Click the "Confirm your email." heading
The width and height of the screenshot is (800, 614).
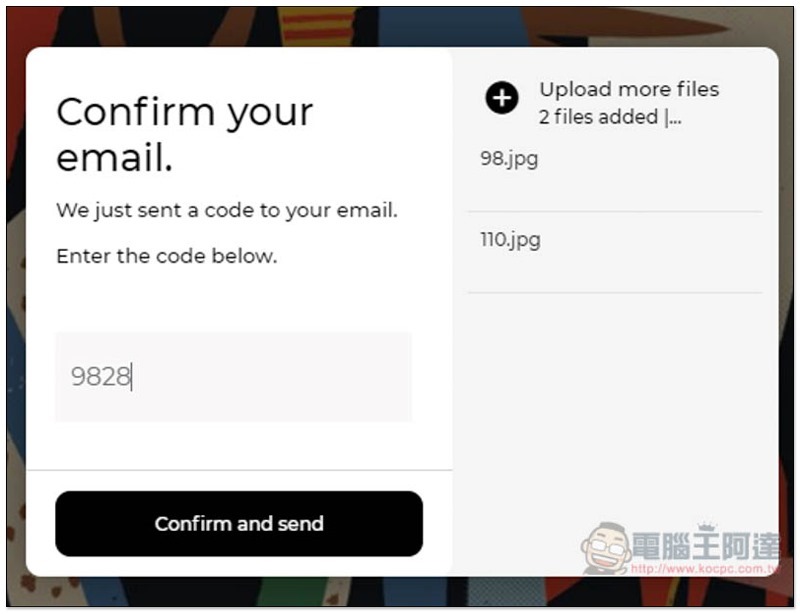coord(185,134)
